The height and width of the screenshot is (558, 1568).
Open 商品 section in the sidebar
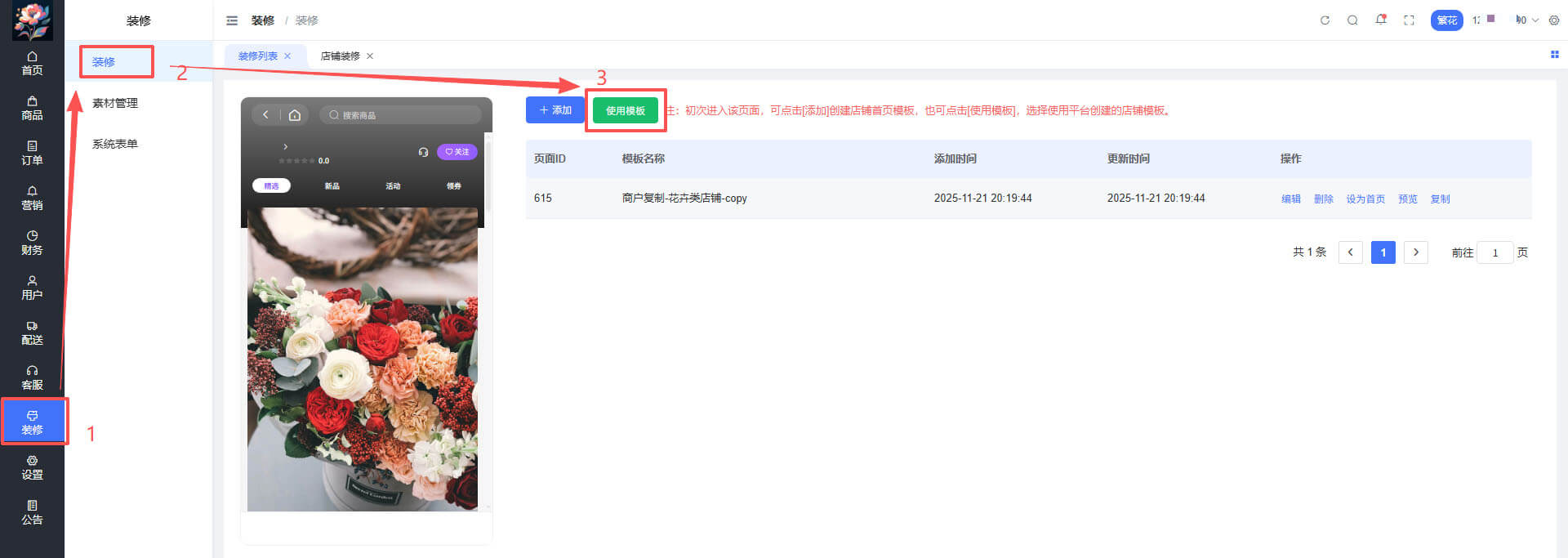coord(32,108)
